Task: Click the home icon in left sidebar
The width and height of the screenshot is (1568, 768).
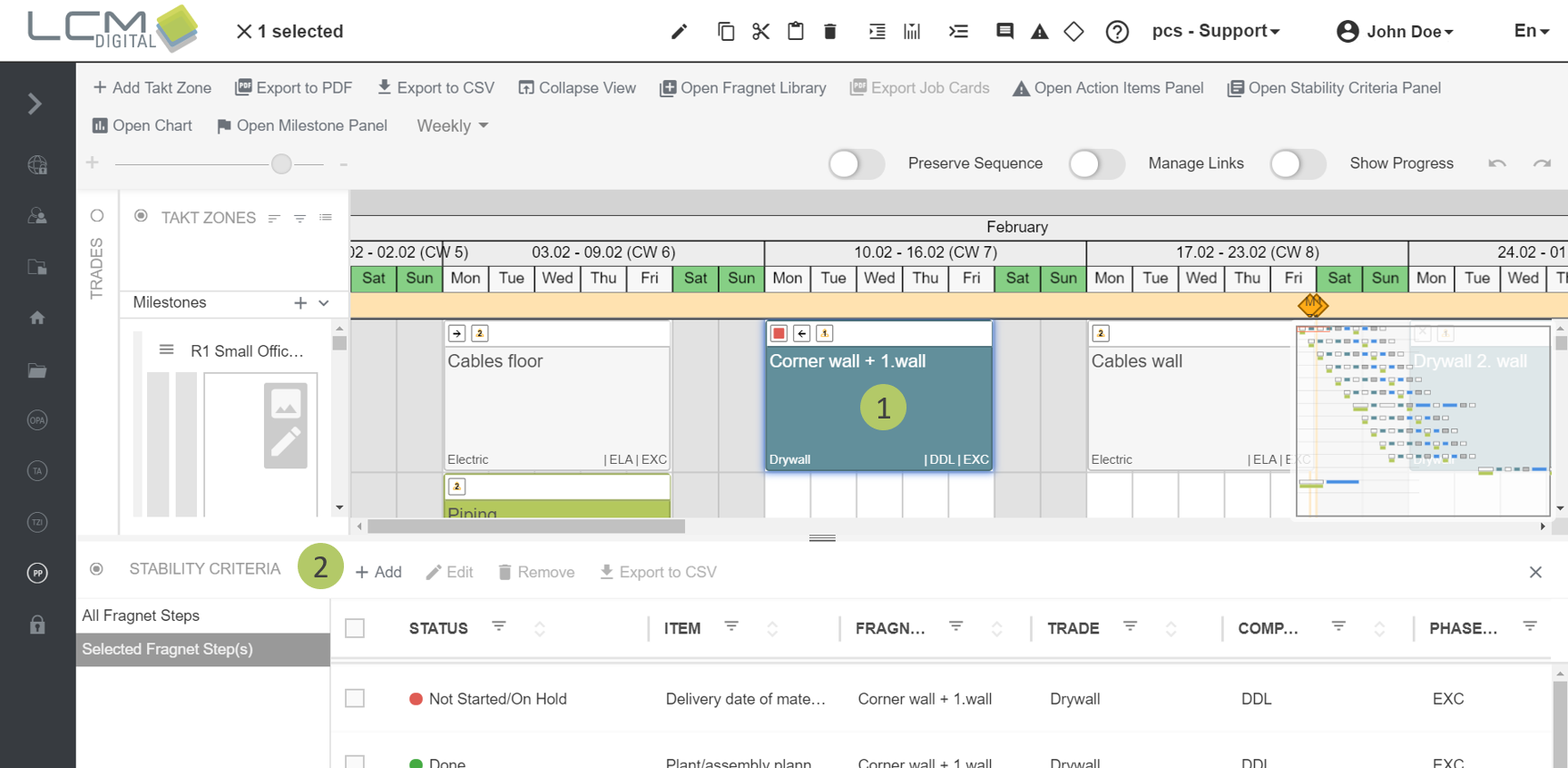Action: [x=37, y=318]
